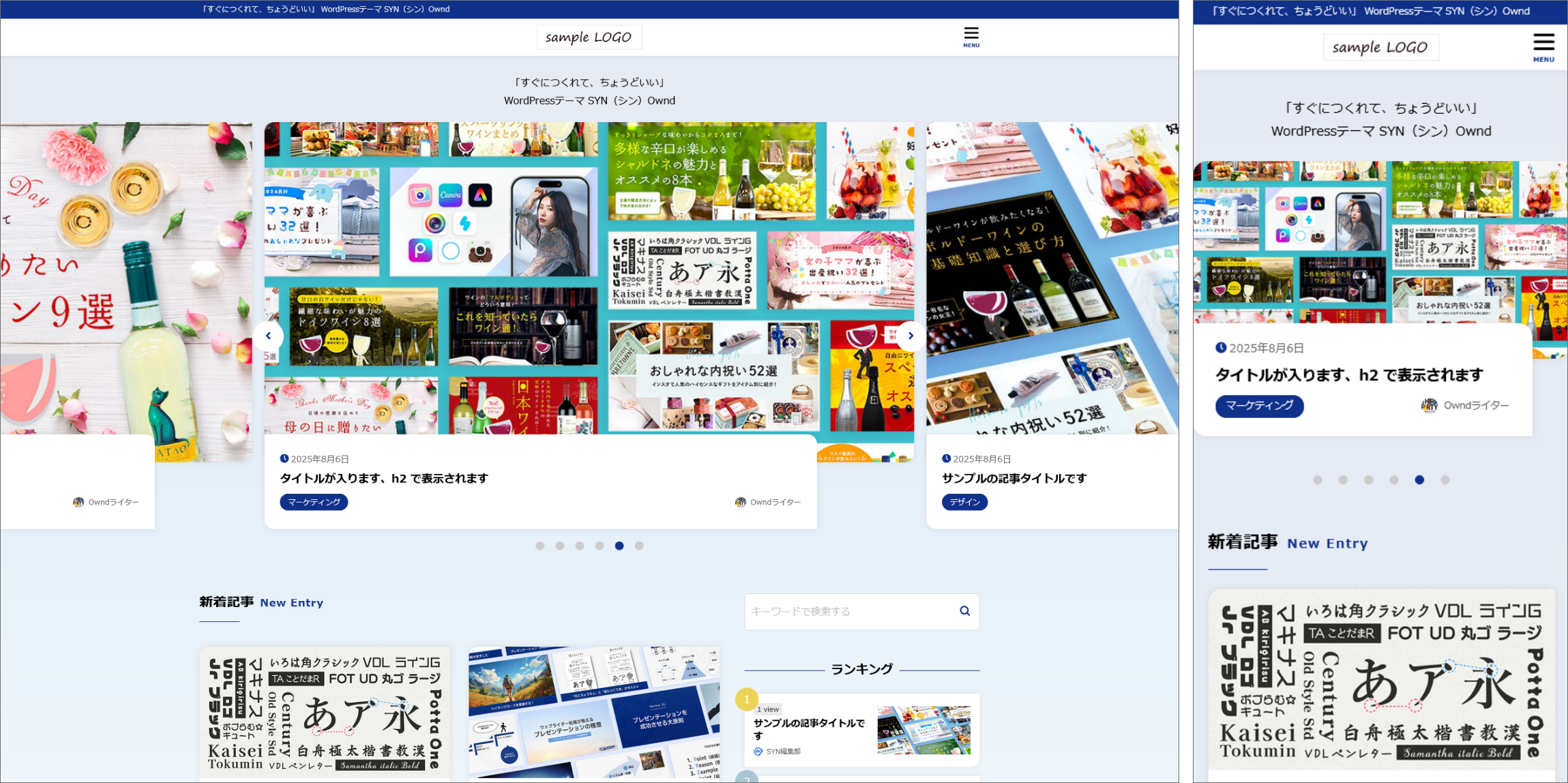This screenshot has width=1568, height=783.
Task: Click Owndライター author avatar on center slide
Action: [740, 502]
